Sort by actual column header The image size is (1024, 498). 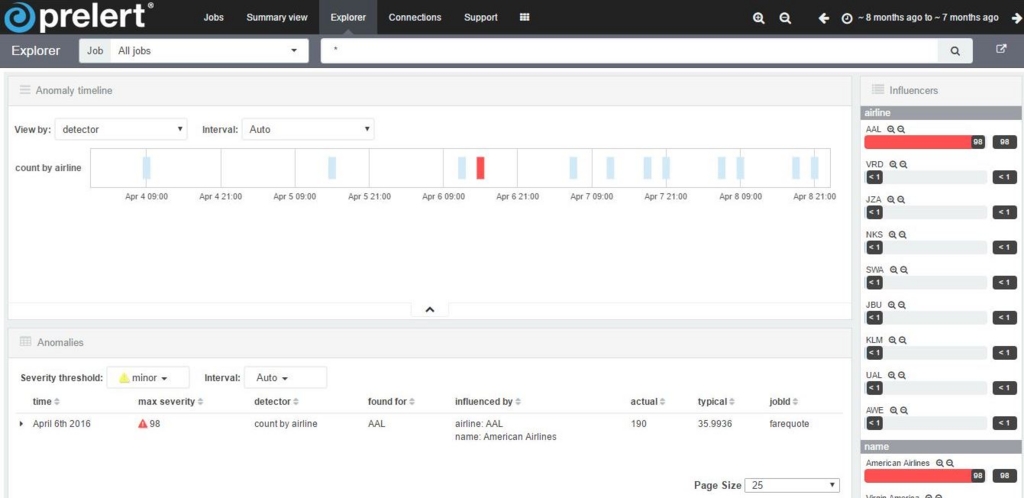pyautogui.click(x=648, y=401)
